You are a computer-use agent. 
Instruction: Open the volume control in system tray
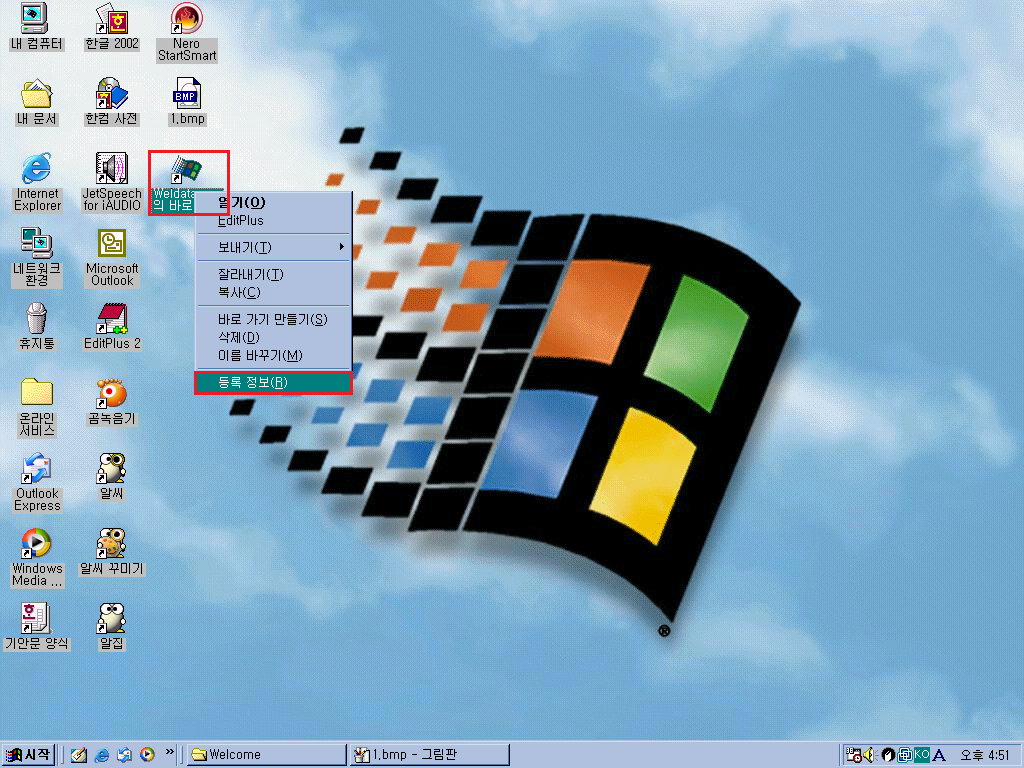(868, 755)
